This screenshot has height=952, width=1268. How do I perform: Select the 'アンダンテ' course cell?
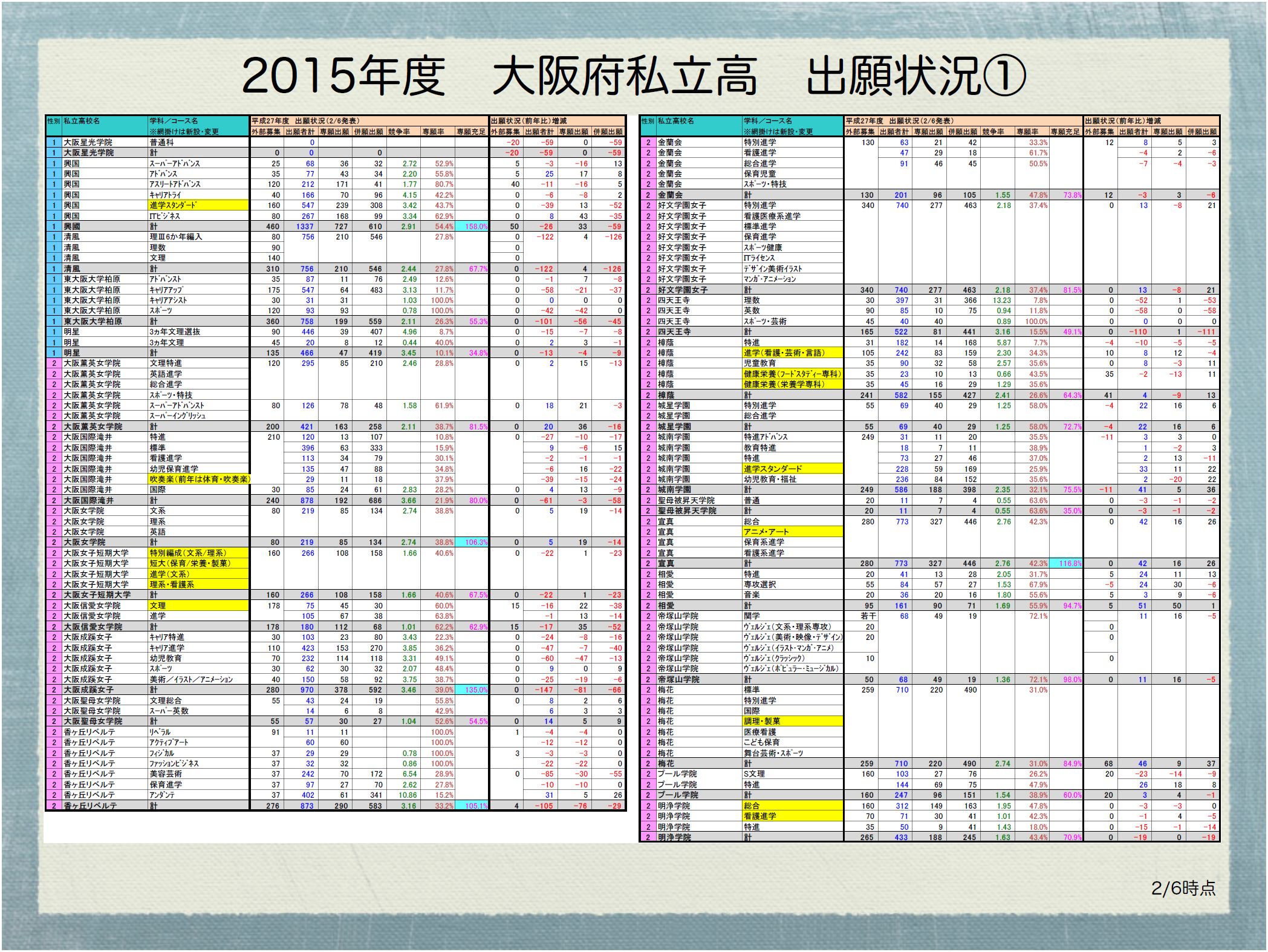click(199, 795)
